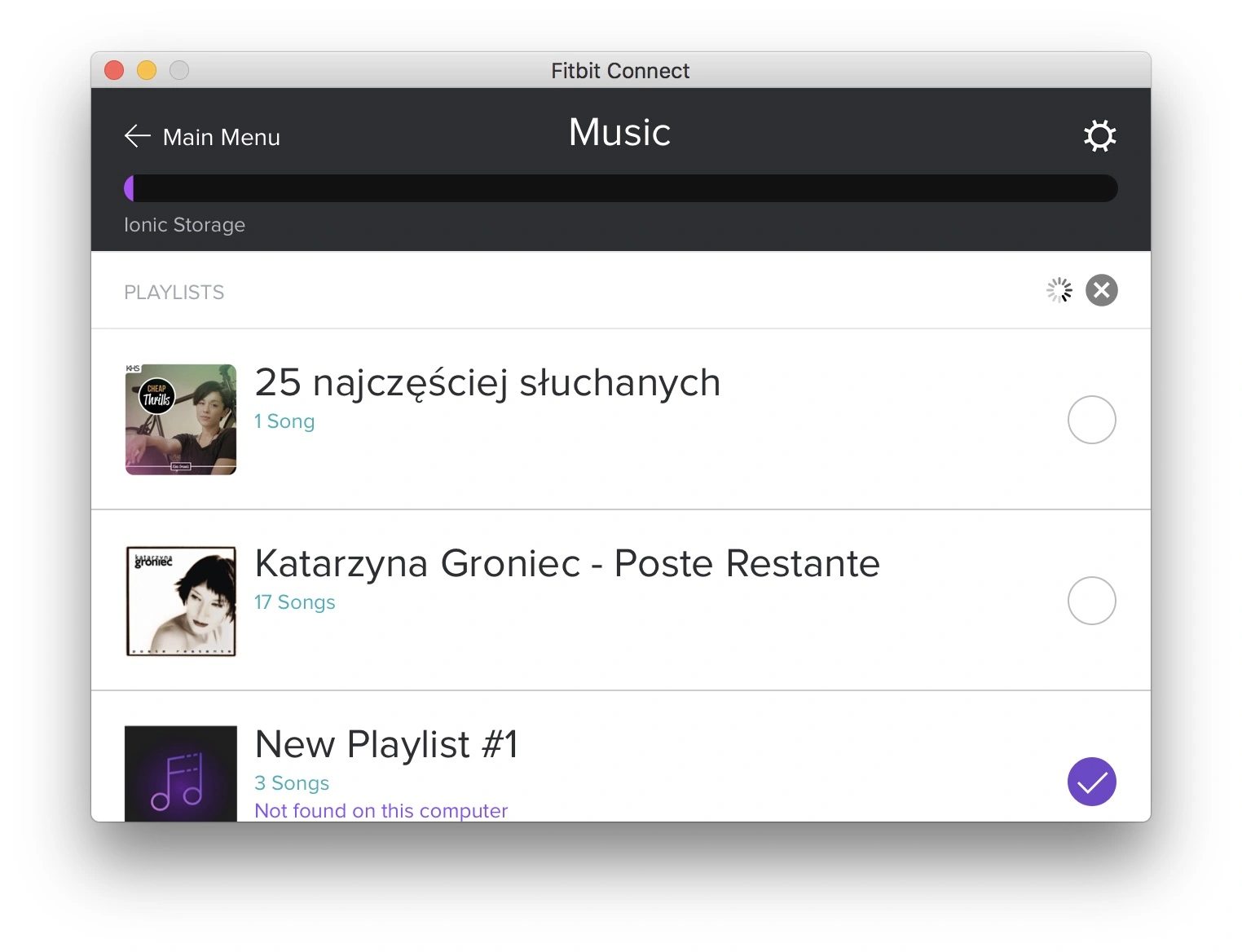Click the Katarzyna Groniec album cover
Image resolution: width=1242 pixels, height=952 pixels.
181,601
